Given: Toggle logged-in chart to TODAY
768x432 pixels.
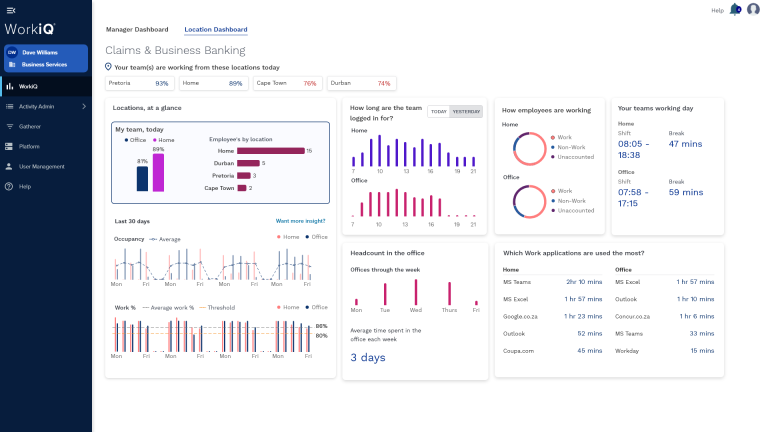Looking at the screenshot, I should coord(438,112).
